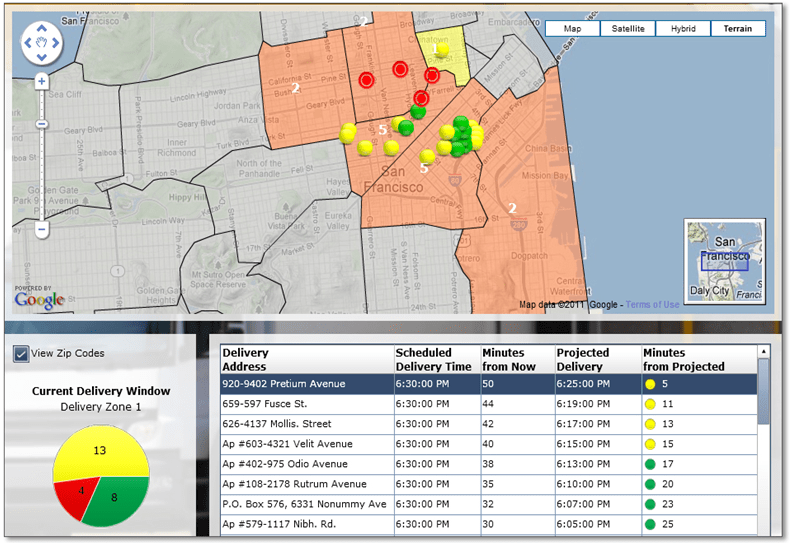Image resolution: width=790 pixels, height=543 pixels.
Task: Switch the map to Satellite view
Action: click(x=627, y=29)
